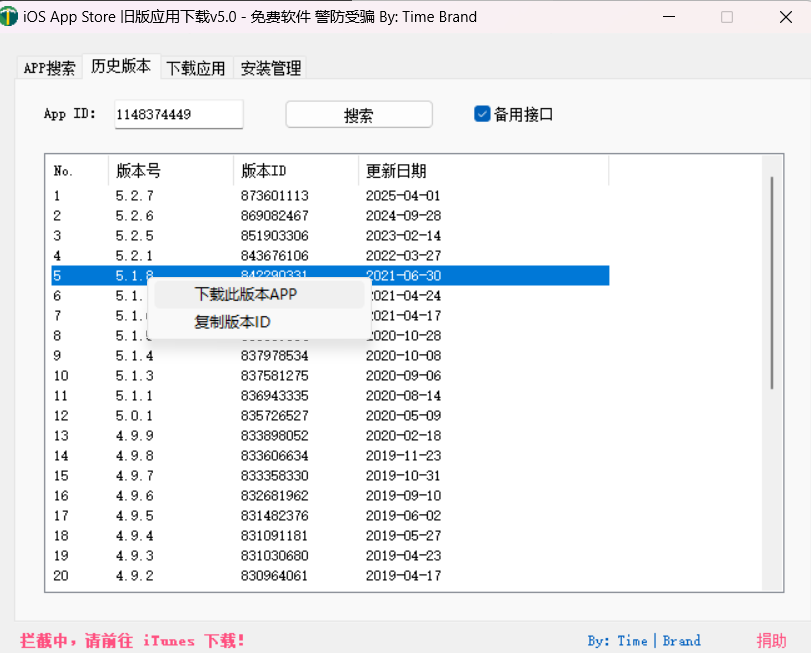The image size is (811, 653).
Task: Minimize the application window
Action: pos(669,17)
